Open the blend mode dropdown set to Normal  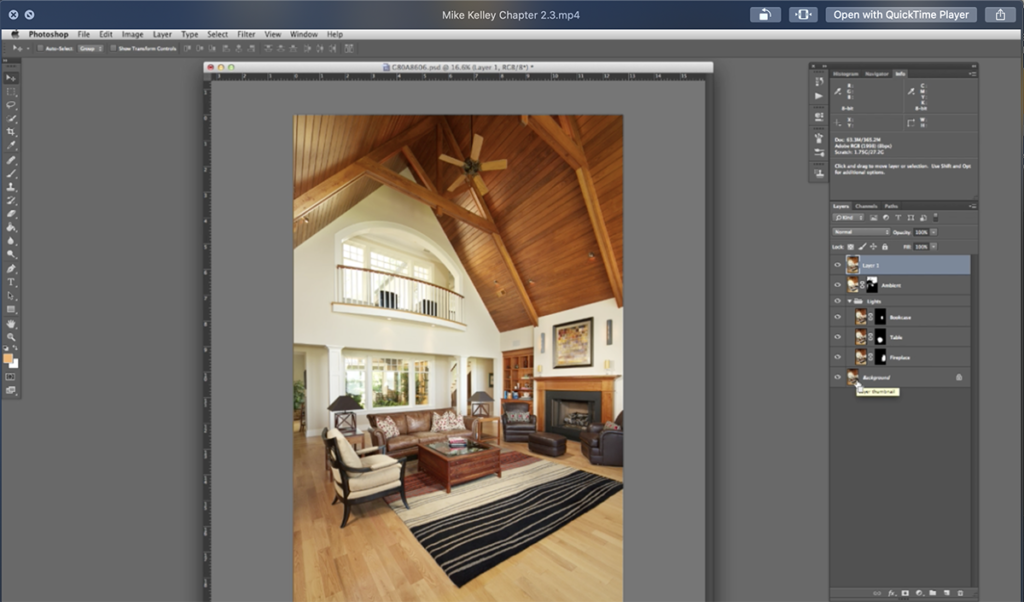pos(860,232)
